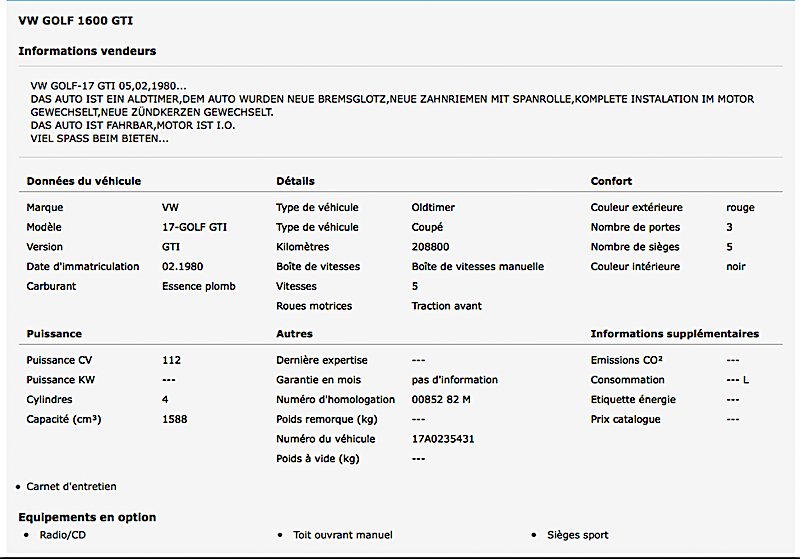
Task: Select the 'Autres' section heading
Action: [x=294, y=334]
